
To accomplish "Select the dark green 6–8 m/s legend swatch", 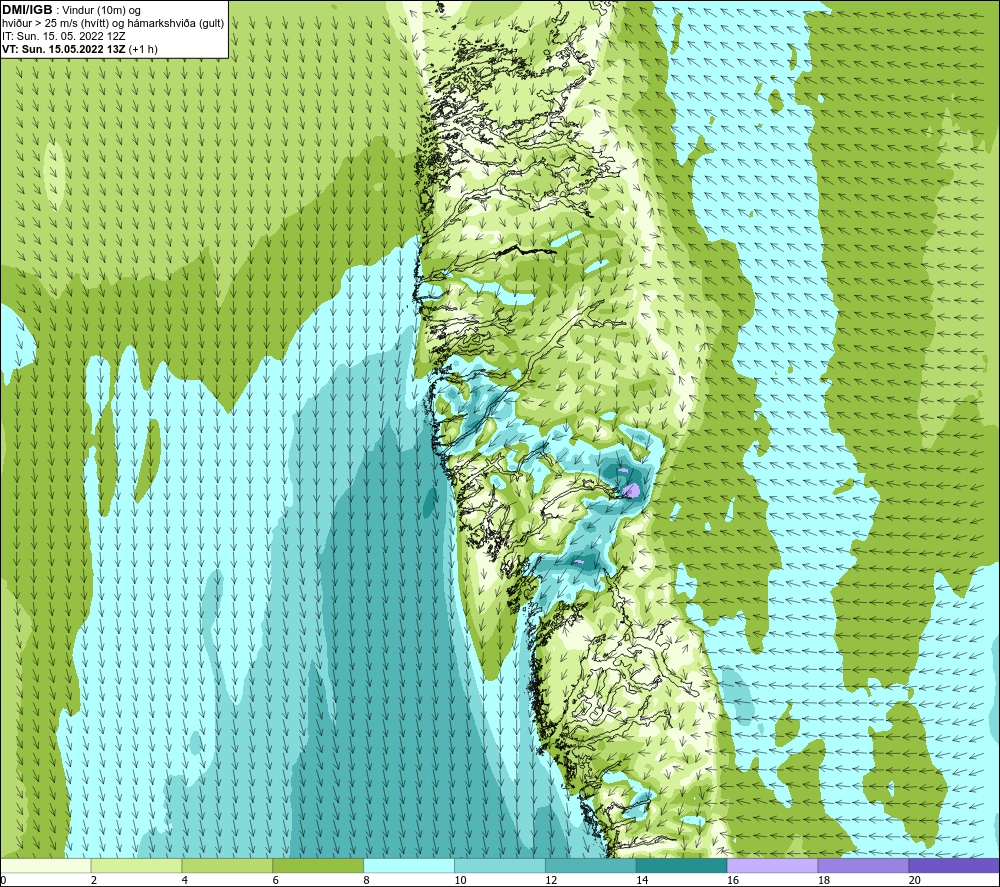I will [318, 865].
